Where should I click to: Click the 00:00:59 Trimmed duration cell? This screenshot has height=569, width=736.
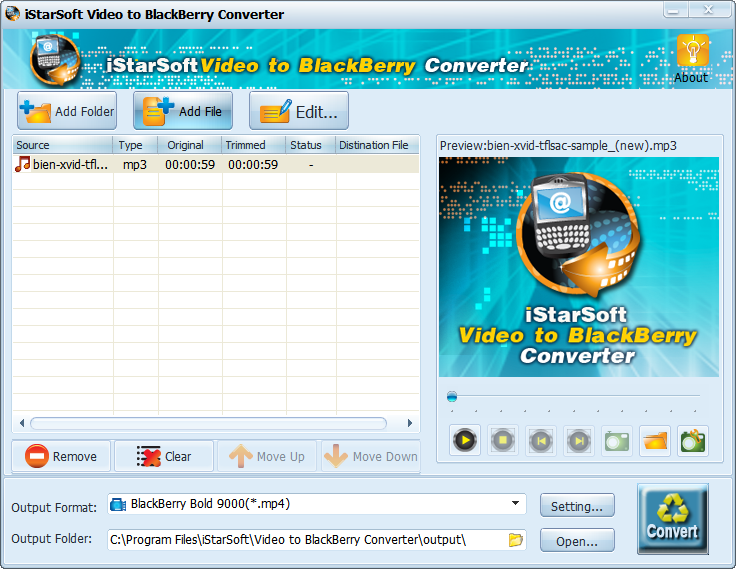253,165
